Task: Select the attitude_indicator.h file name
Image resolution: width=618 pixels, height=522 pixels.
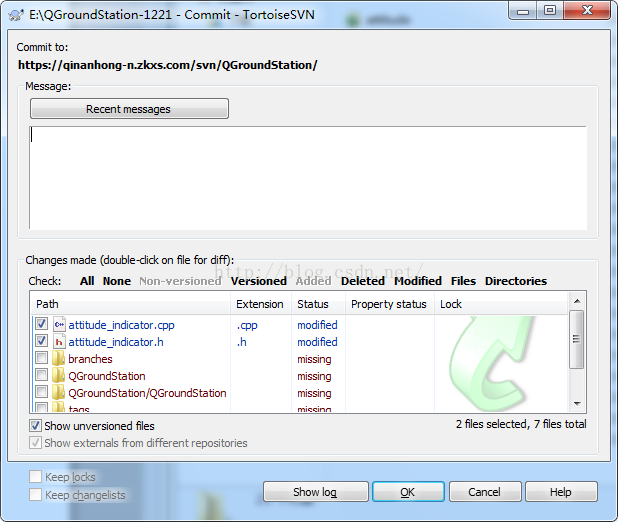Action: click(116, 342)
